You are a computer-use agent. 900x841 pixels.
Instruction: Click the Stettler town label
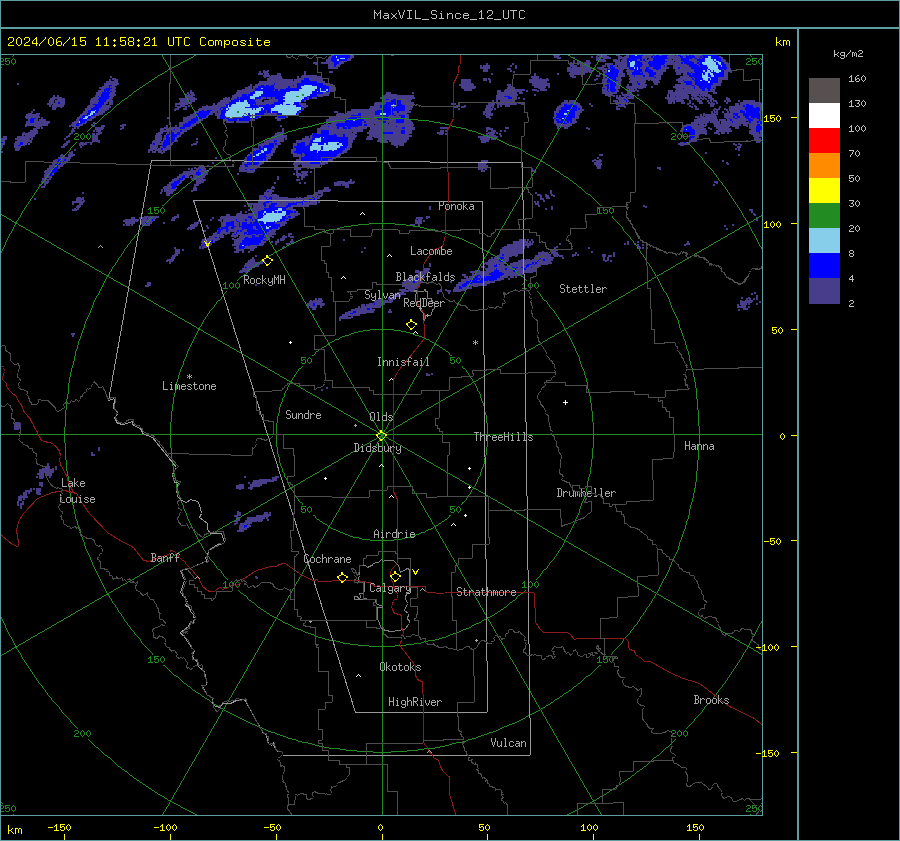click(583, 289)
